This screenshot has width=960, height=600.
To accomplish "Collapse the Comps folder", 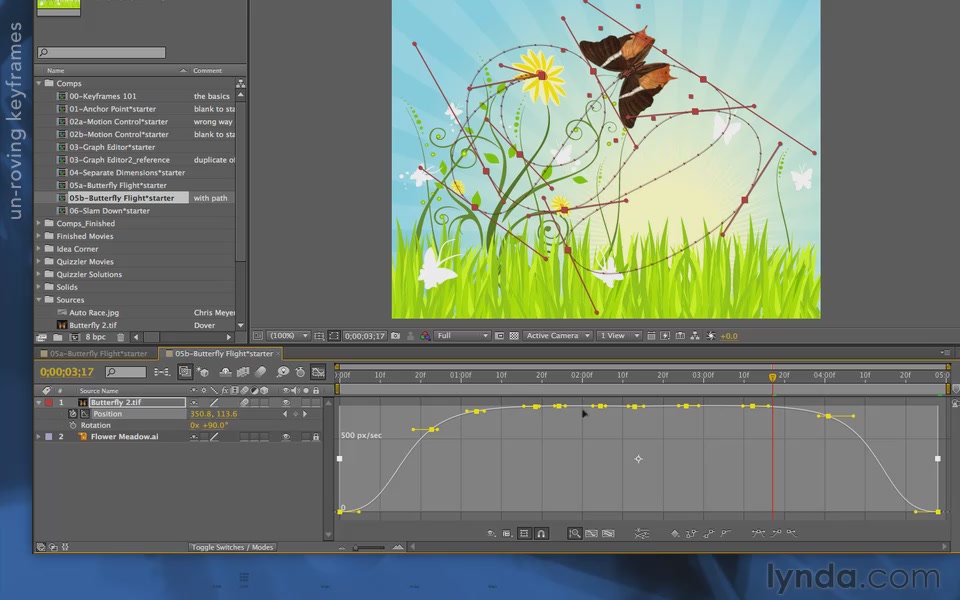I will 39,83.
